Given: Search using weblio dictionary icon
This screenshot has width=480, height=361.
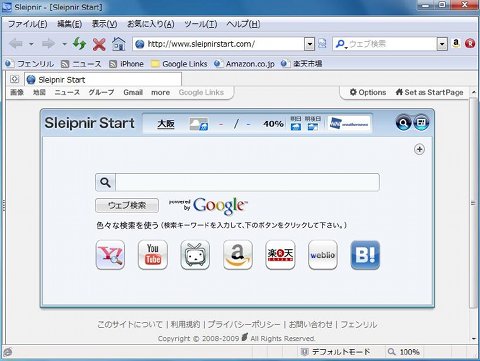Looking at the screenshot, I should (323, 255).
